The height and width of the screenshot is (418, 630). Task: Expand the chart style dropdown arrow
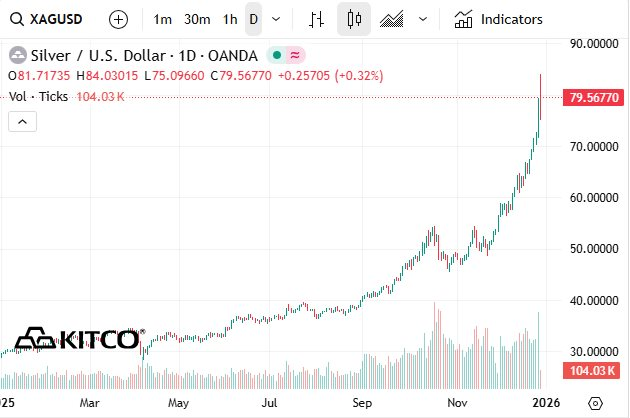[x=423, y=19]
